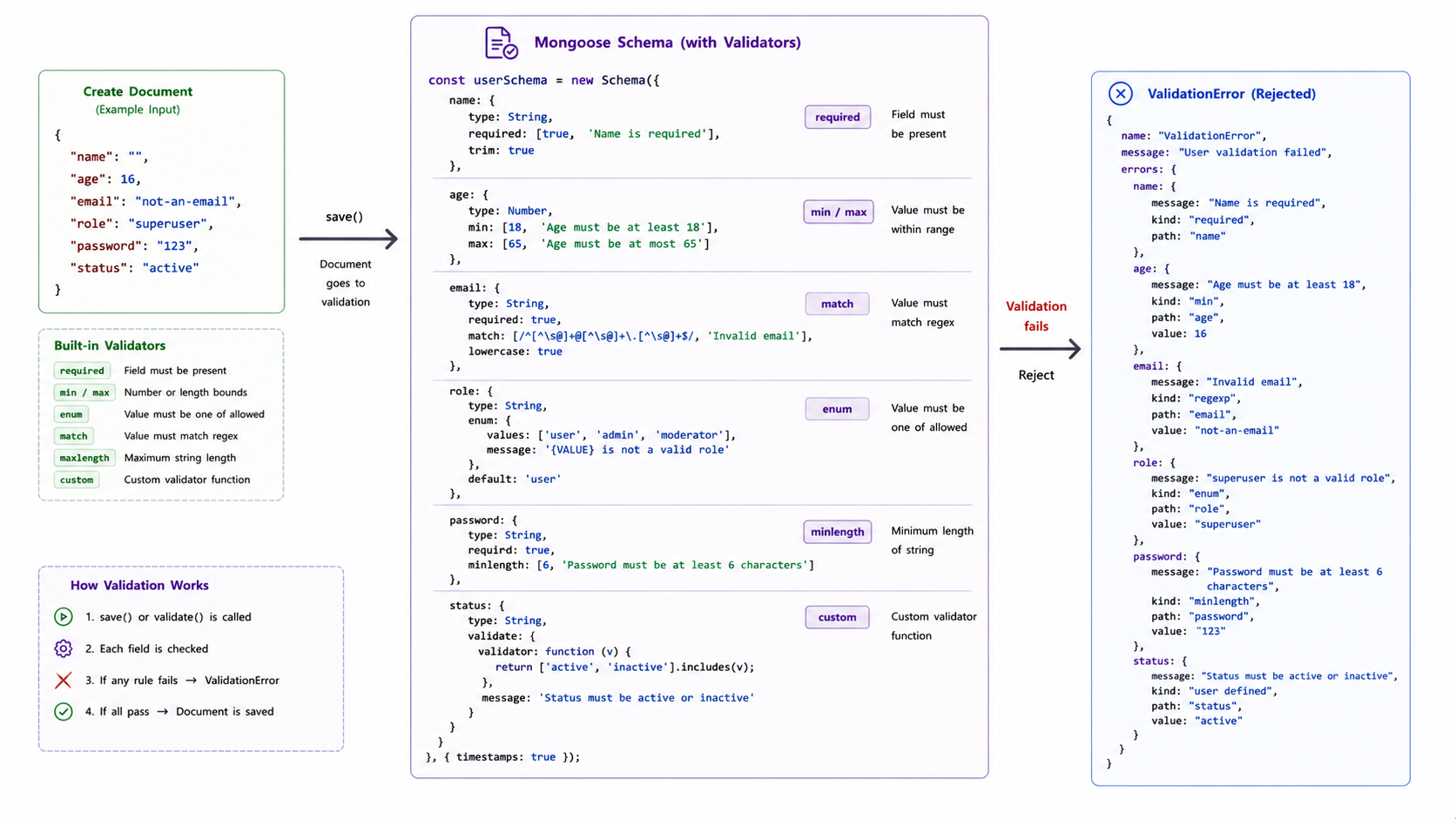Click the values: ['user', 'admin', 'moderator'] line
Image resolution: width=1456 pixels, height=819 pixels.
tap(611, 435)
